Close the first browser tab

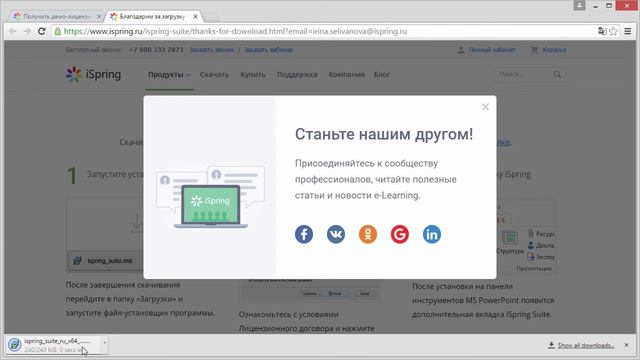pos(99,16)
